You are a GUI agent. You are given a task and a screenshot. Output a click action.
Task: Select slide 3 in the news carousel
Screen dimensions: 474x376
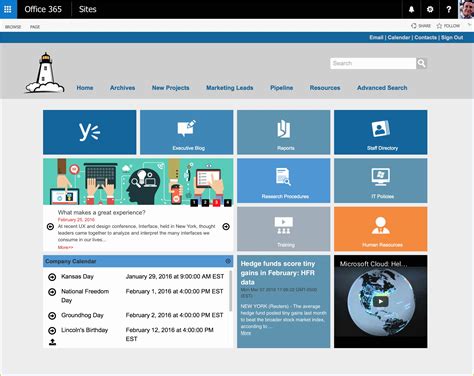tap(216, 202)
